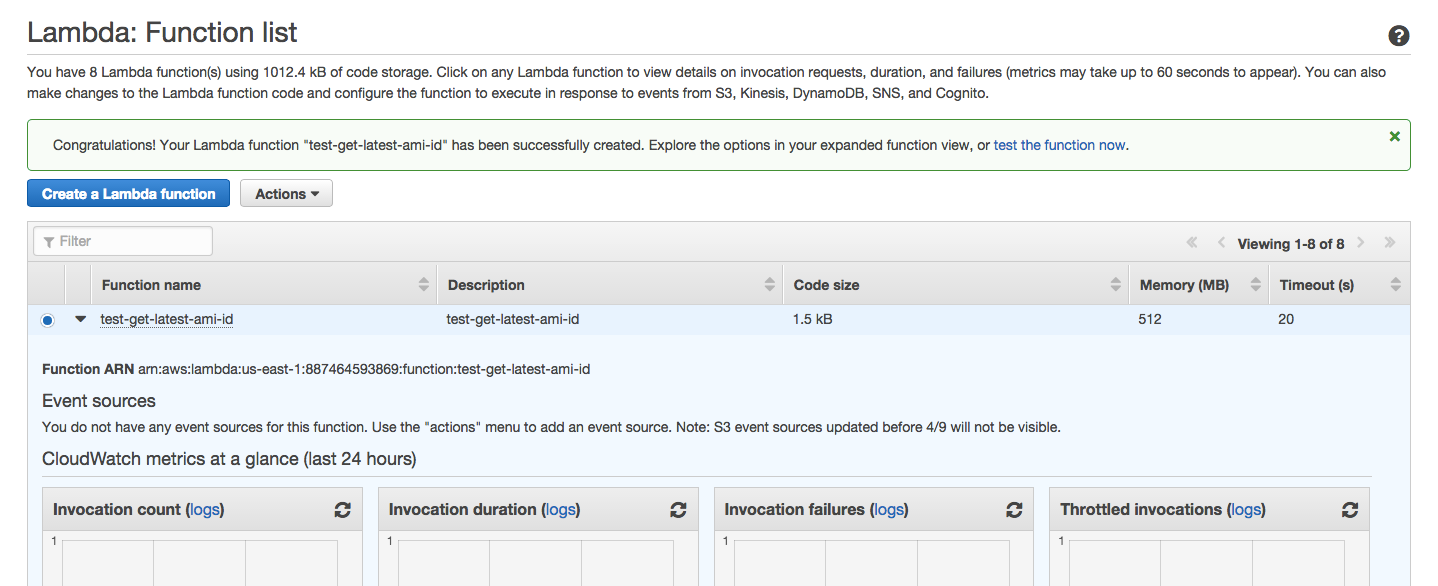Click Create a Lambda function
This screenshot has width=1438, height=586.
pos(128,193)
